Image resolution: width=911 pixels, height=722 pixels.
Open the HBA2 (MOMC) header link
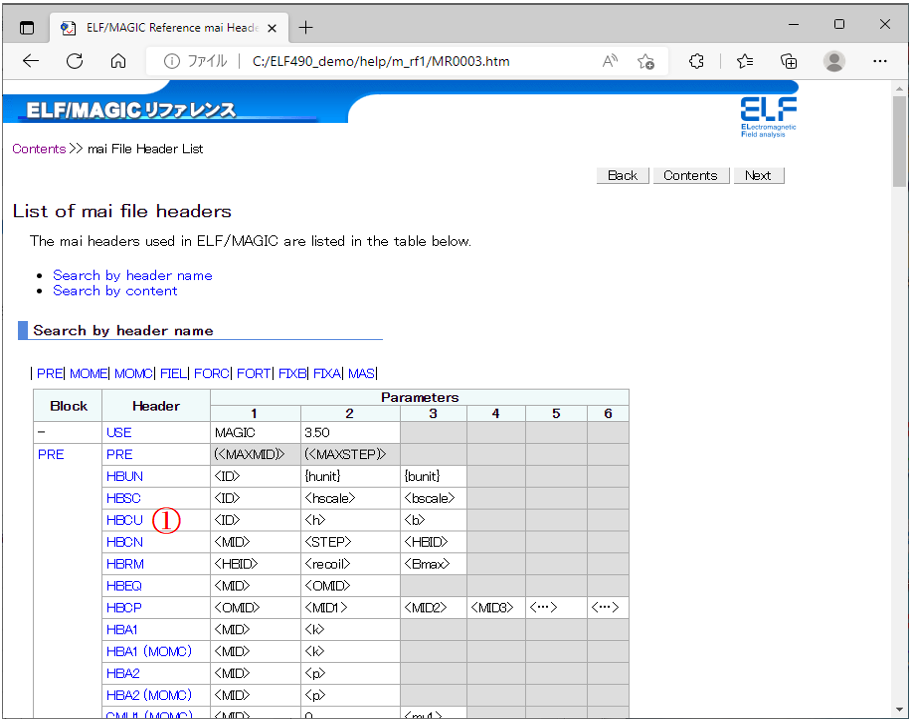point(149,695)
